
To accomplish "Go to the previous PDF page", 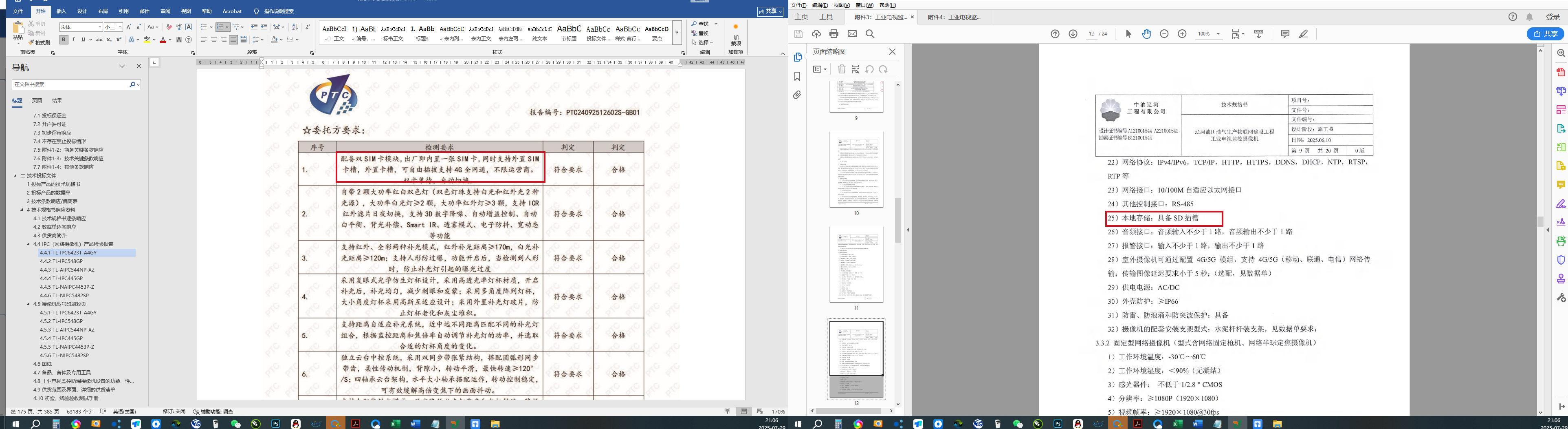I will pos(1055,34).
